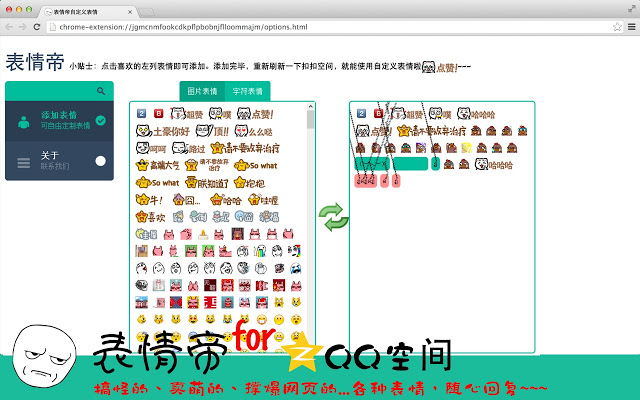
Task: Add the lit candle emoticon
Action: (x=203, y=234)
